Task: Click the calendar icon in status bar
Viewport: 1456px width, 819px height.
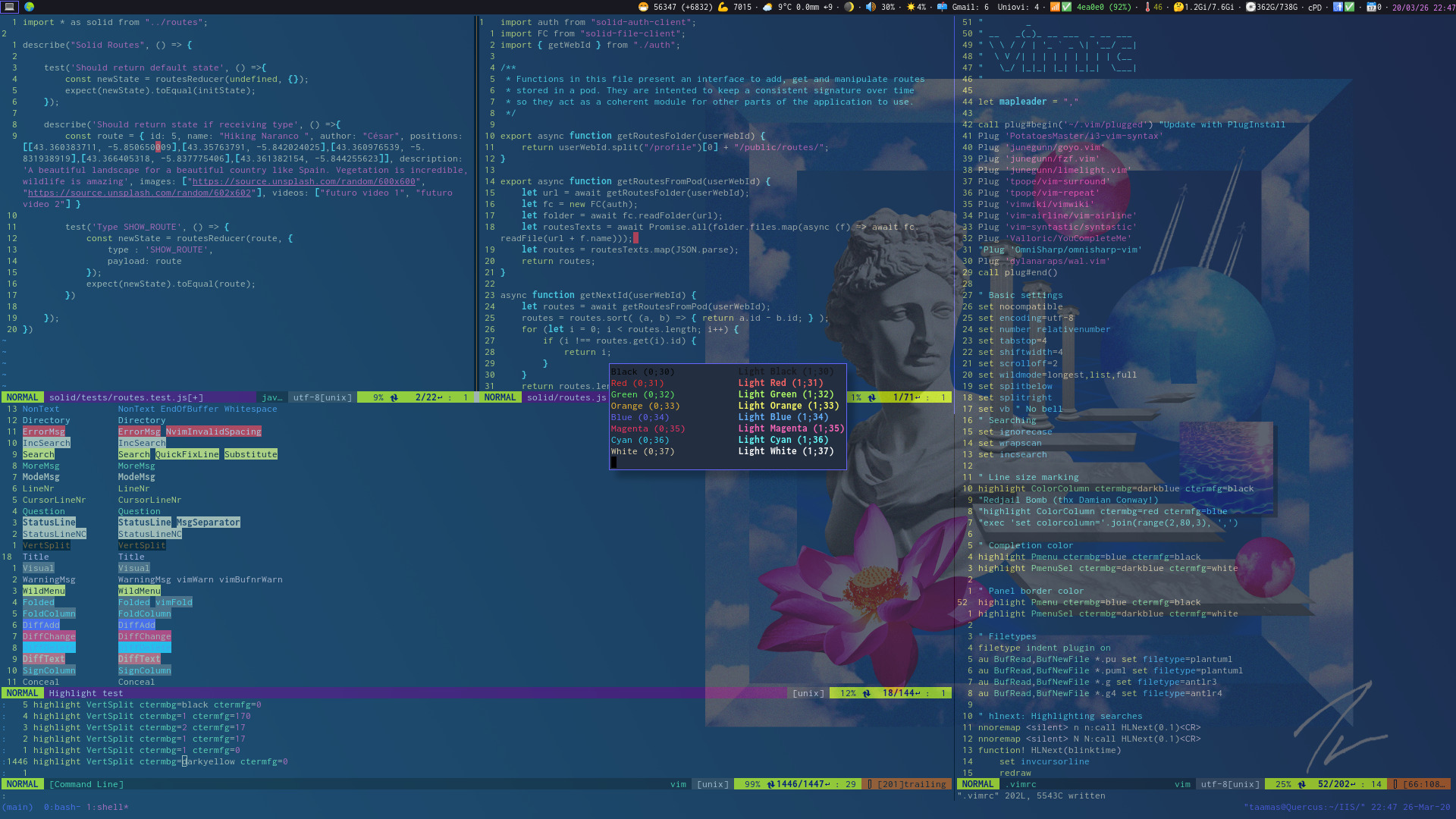Action: [x=1373, y=7]
